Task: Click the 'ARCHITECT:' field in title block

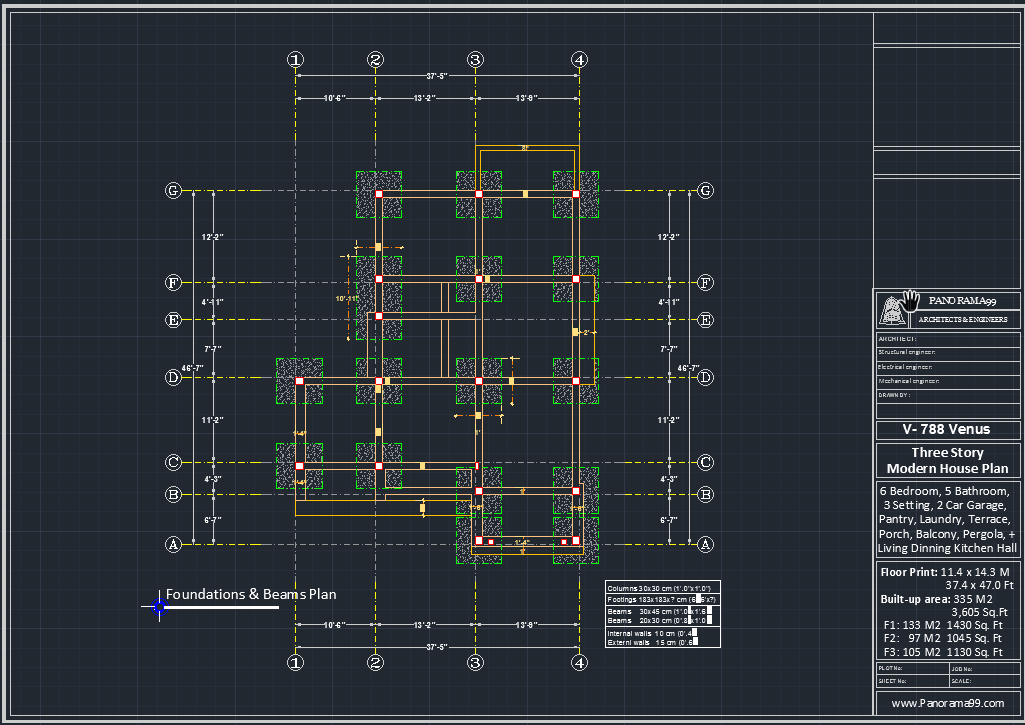Action: pos(948,339)
